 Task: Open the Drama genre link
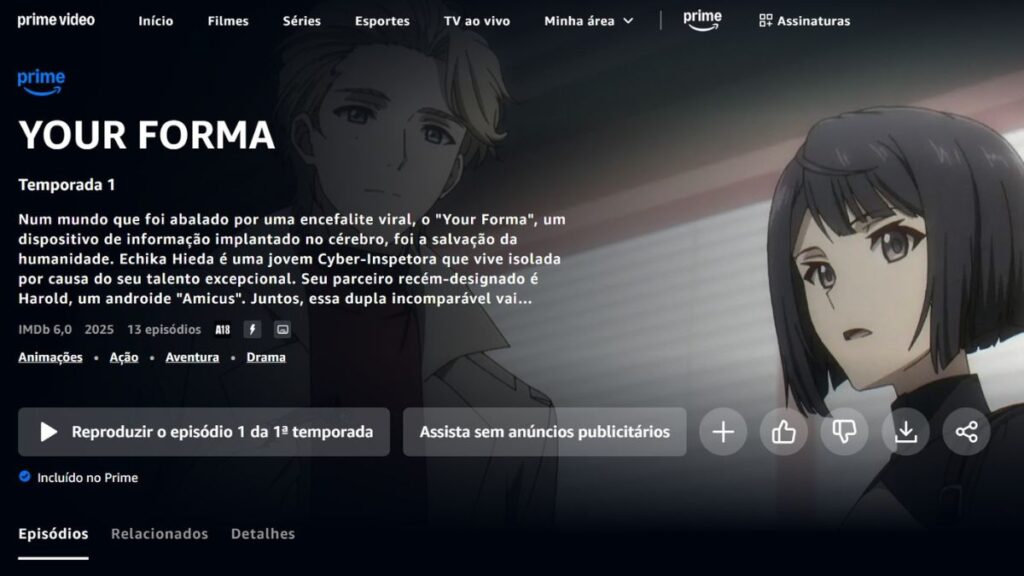pyautogui.click(x=266, y=357)
